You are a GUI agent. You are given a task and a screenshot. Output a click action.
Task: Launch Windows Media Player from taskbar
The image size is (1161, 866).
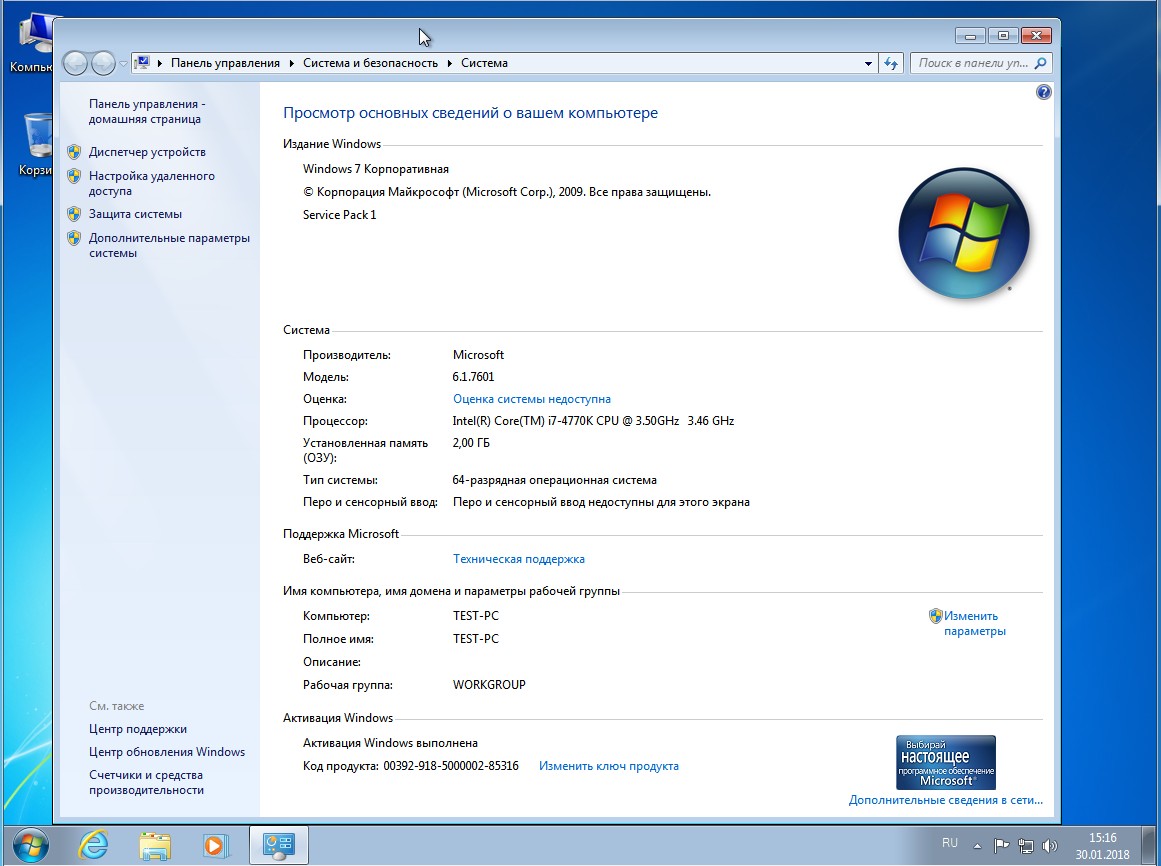coord(215,845)
